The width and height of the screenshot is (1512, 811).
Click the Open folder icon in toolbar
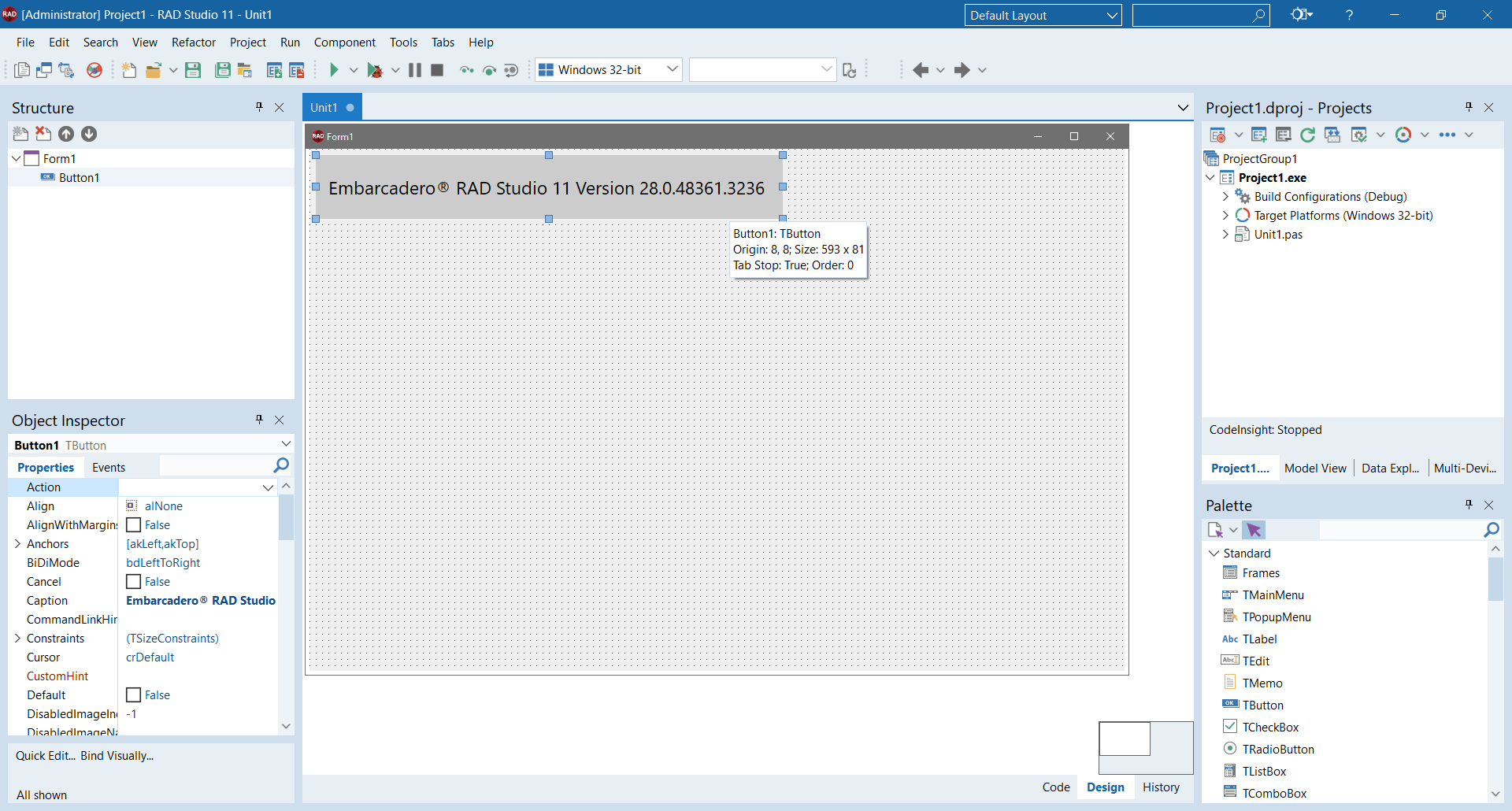click(x=154, y=70)
